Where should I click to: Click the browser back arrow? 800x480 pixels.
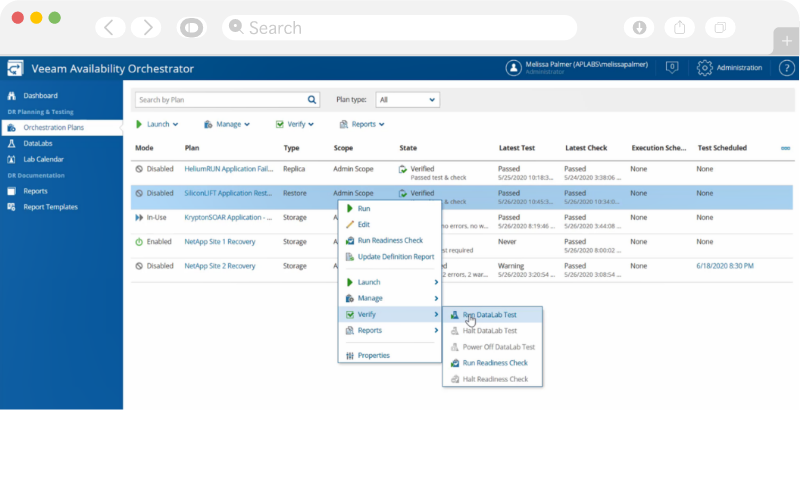click(110, 28)
